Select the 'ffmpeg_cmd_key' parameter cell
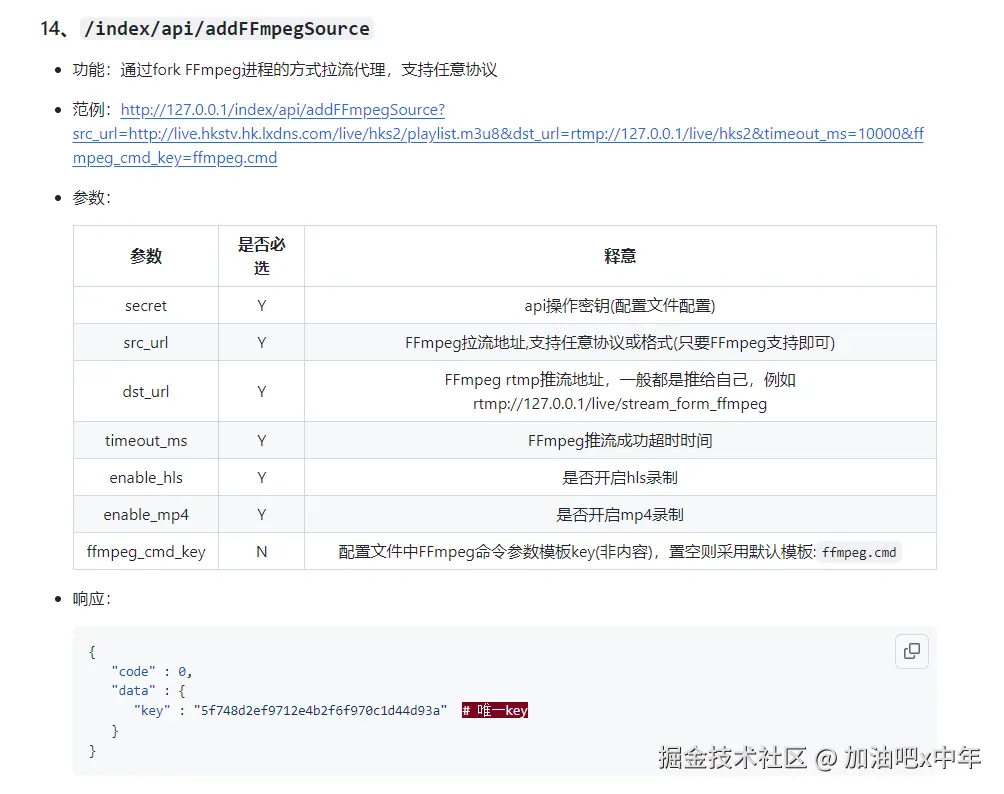 click(146, 551)
